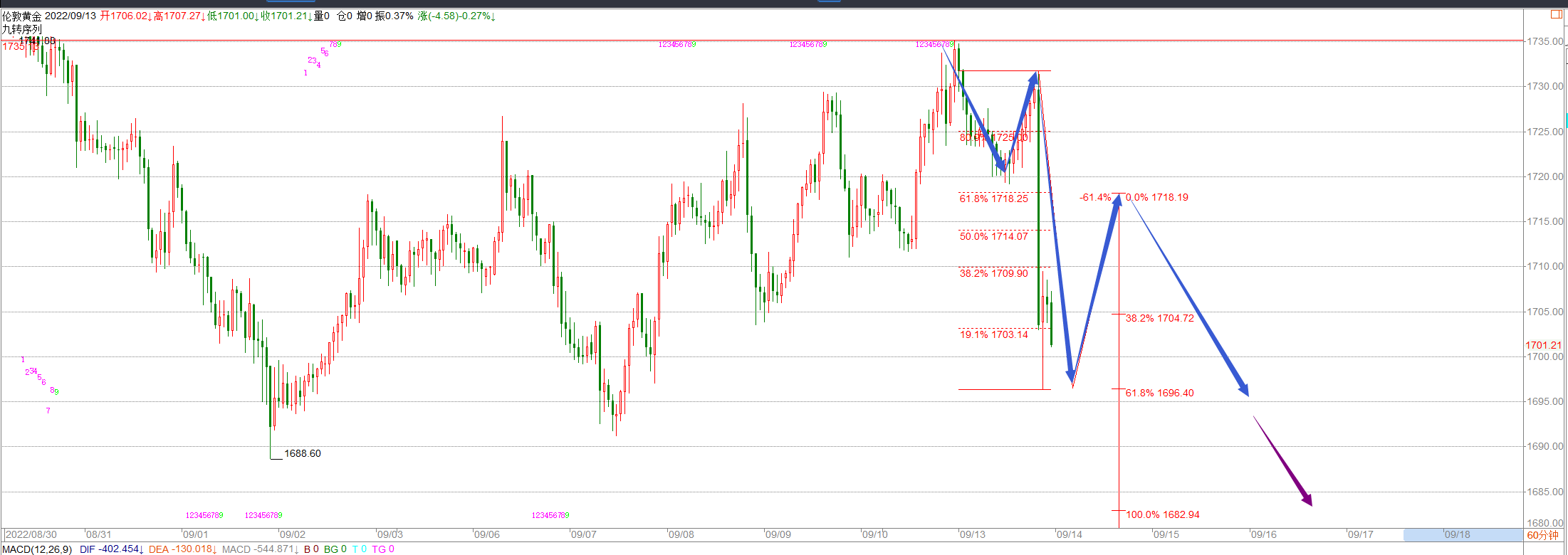This screenshot has height=555, width=1568.
Task: Select the 09/01 date on time axis
Action: [196, 534]
